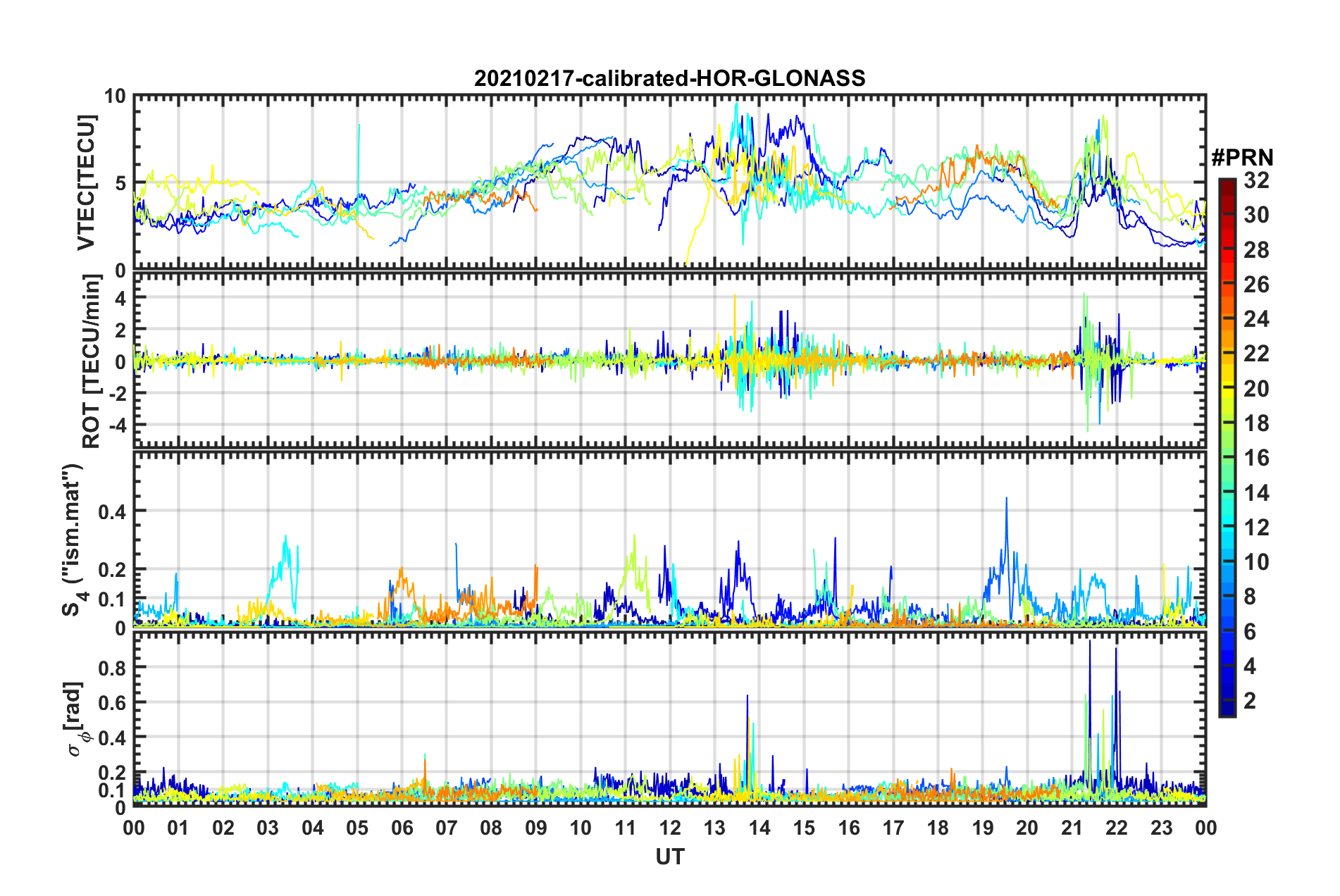
Task: Click colorbar tick label 12
Action: 1256,527
